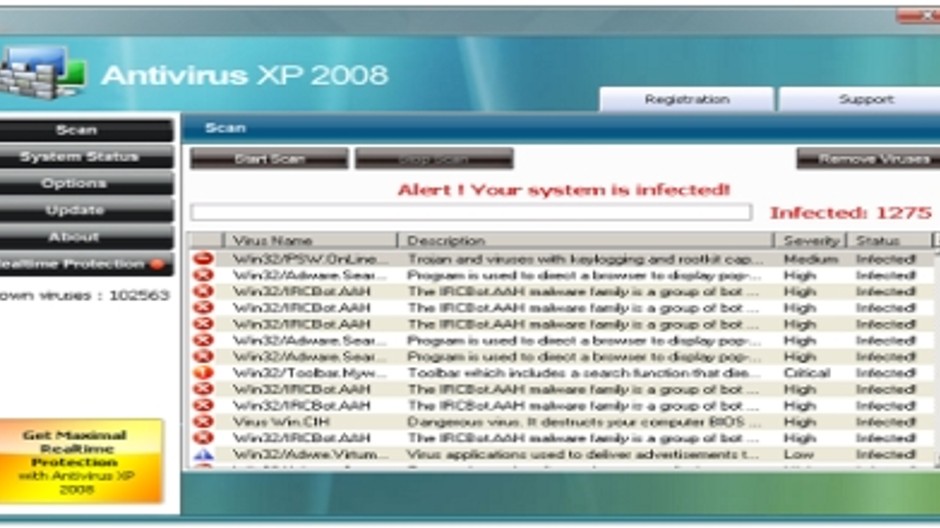Click the Get Maximal Realtime Protection banner
Viewport: 940px width, 528px height.
(81, 461)
